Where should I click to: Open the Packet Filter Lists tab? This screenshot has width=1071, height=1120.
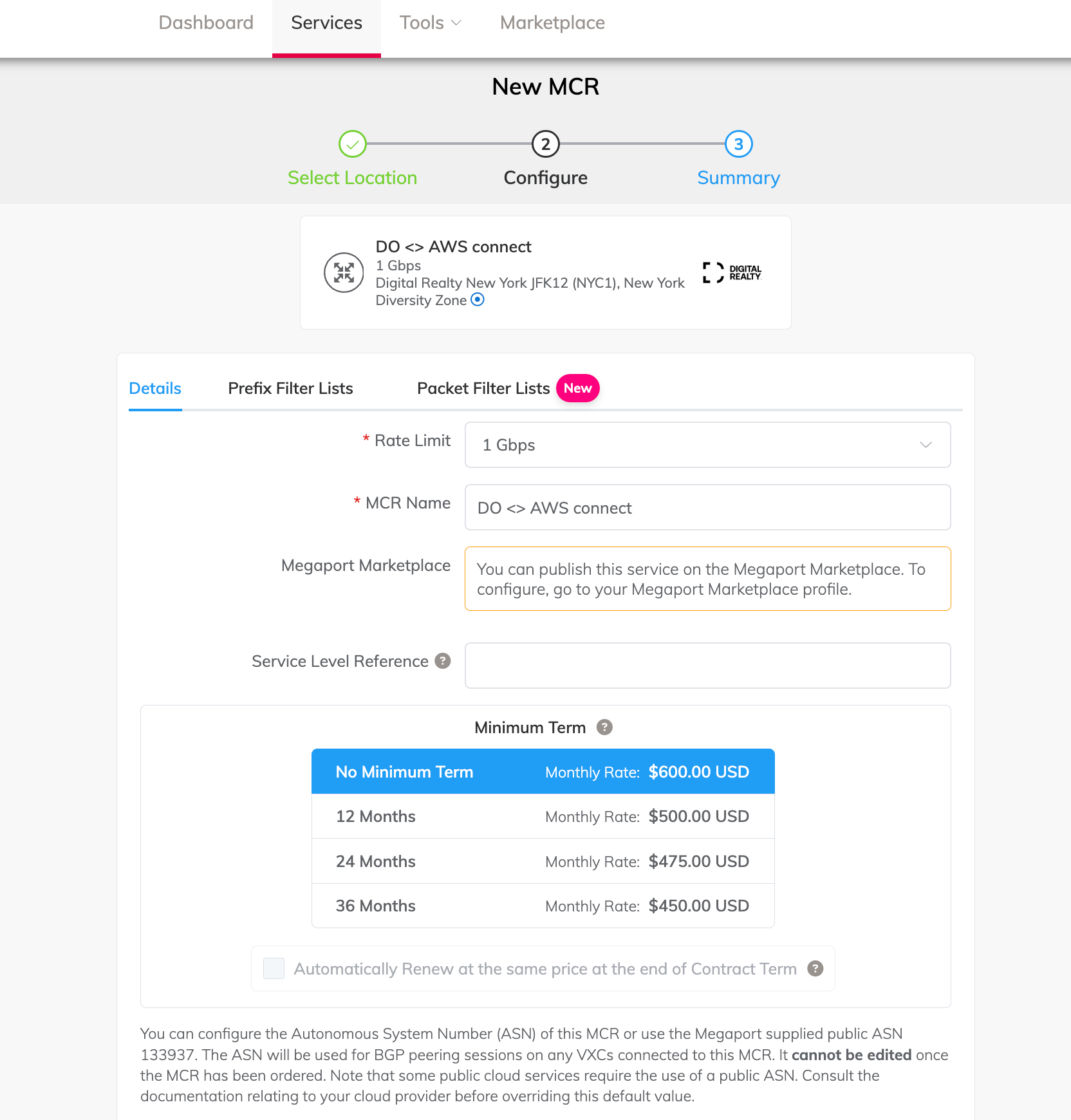(483, 388)
